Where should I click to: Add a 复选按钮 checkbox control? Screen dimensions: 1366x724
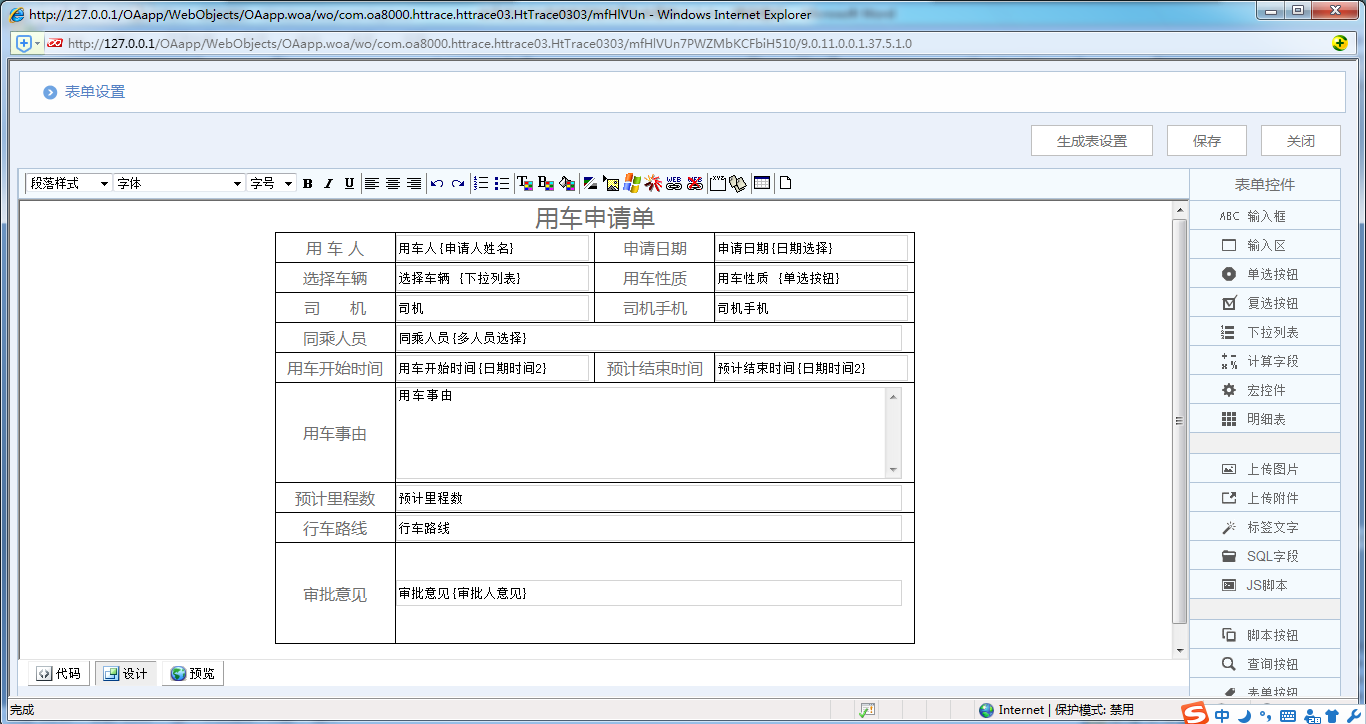tap(1264, 303)
